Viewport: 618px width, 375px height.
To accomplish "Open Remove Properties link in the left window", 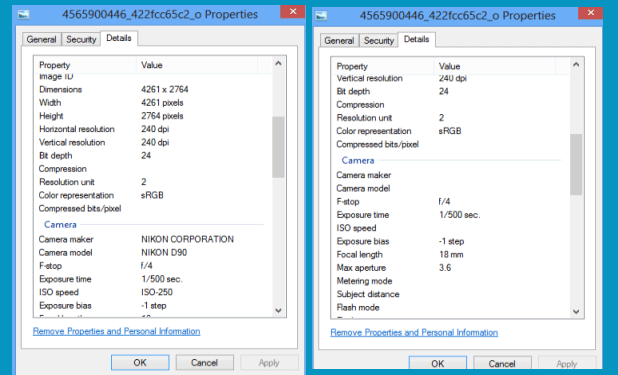I will coord(116,331).
